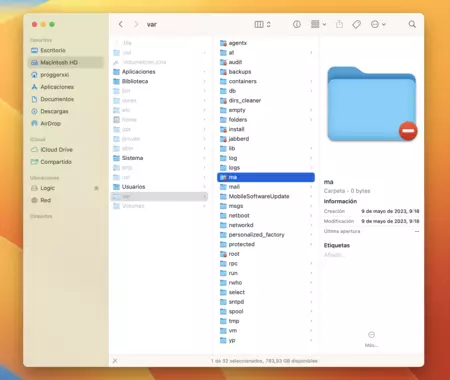The height and width of the screenshot is (380, 450).
Task: Open the Group By grid dropdown
Action: point(318,24)
